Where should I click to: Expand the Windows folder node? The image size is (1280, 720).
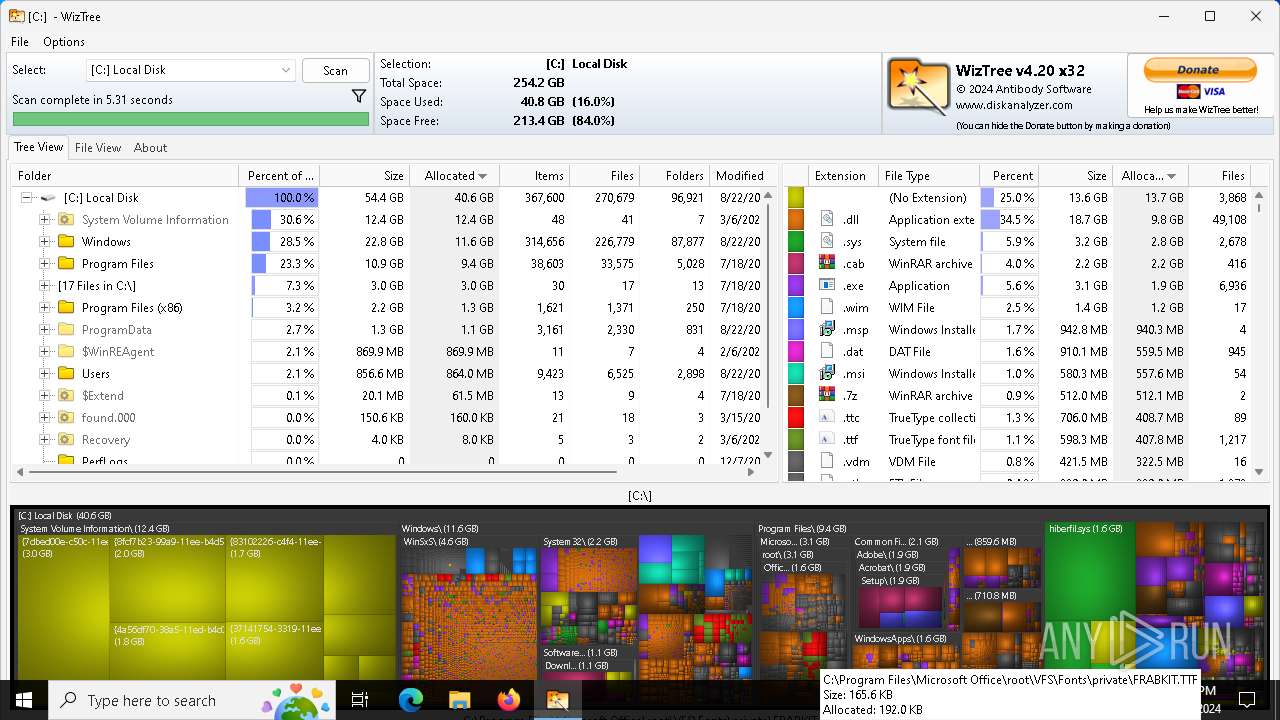[45, 242]
